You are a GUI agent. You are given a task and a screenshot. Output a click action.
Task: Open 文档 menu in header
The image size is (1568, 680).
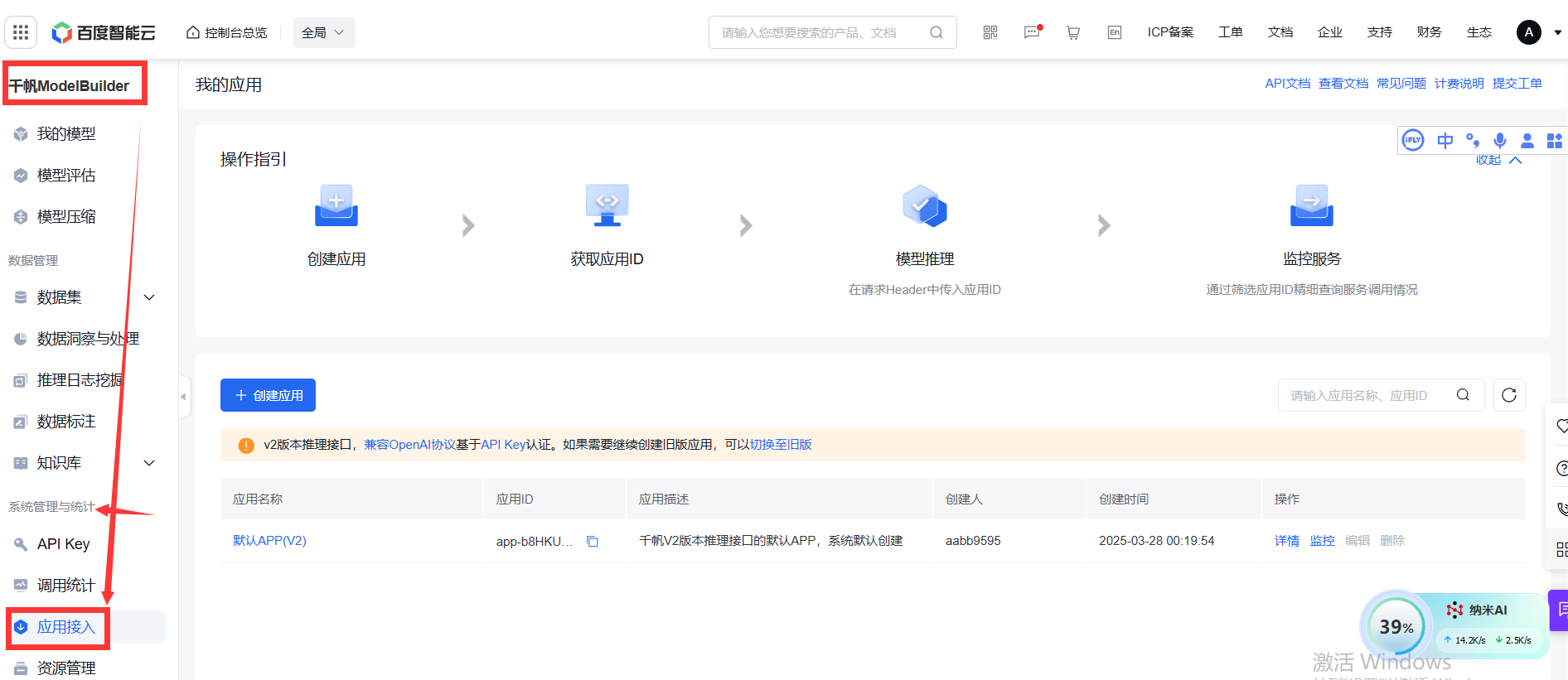pos(1280,32)
